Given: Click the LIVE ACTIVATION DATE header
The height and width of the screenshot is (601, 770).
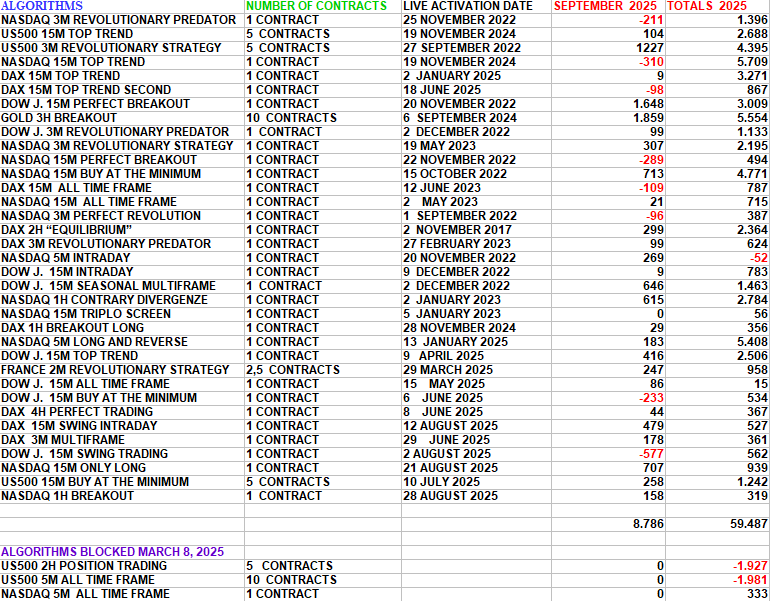Looking at the screenshot, I should [468, 6].
